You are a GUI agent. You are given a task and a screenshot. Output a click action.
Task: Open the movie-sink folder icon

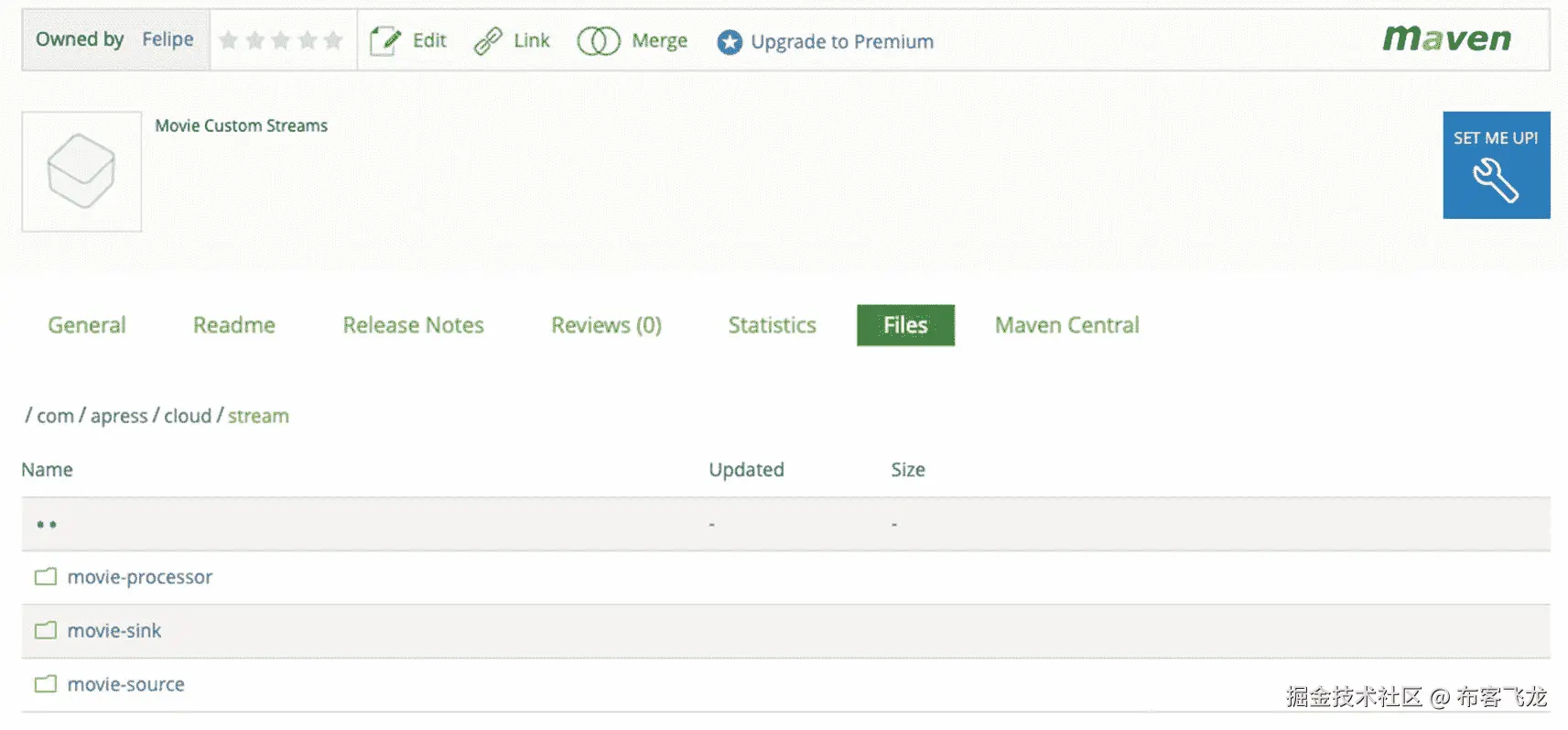46,630
